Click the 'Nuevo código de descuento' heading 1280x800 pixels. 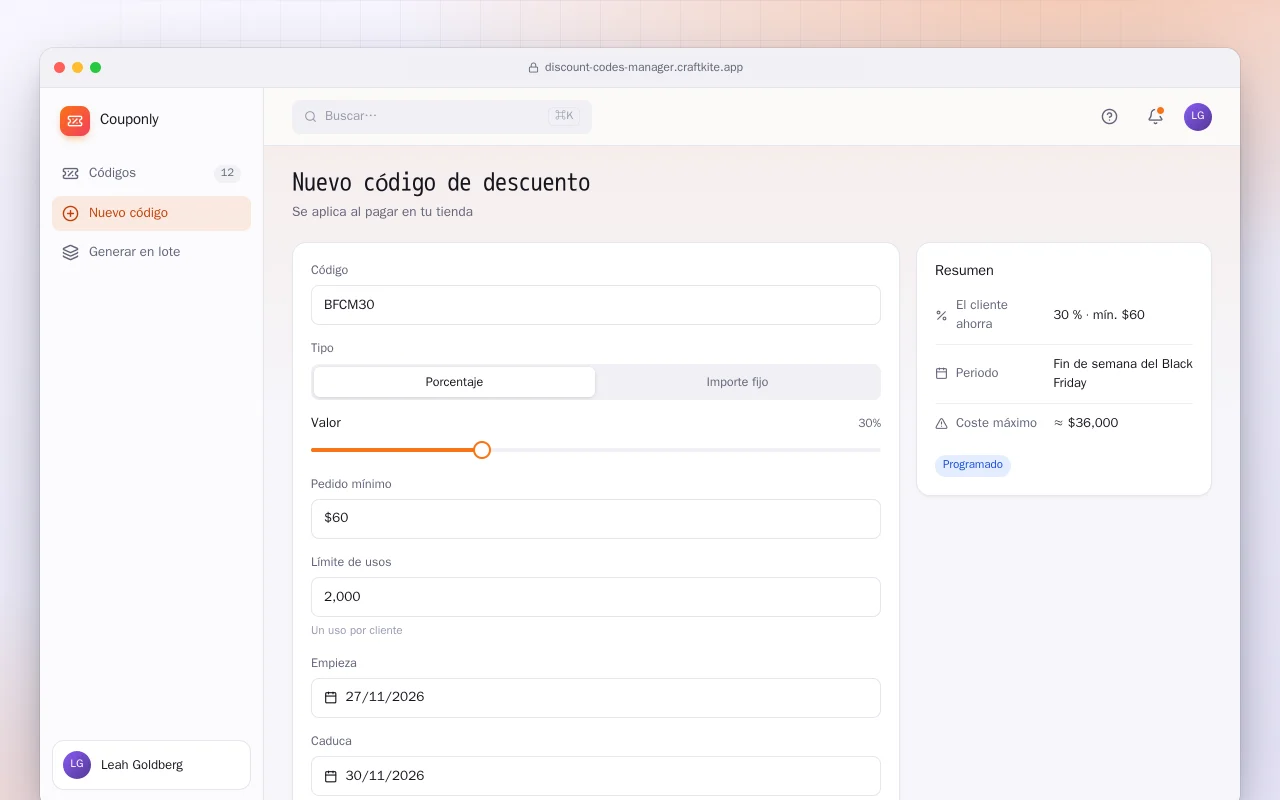pyautogui.click(x=441, y=183)
